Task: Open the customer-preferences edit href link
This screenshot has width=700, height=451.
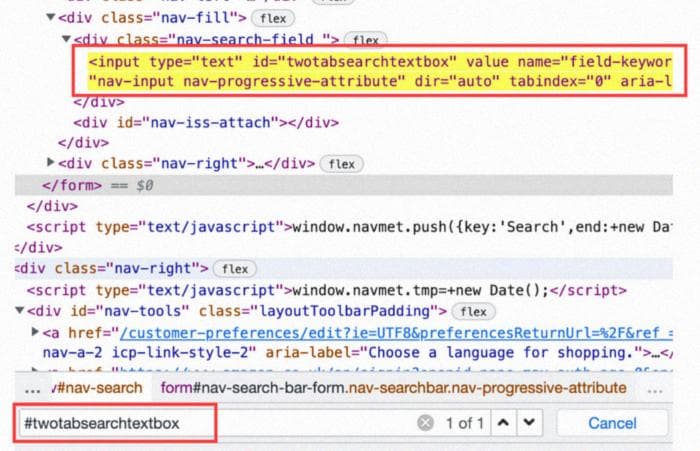Action: coord(396,333)
